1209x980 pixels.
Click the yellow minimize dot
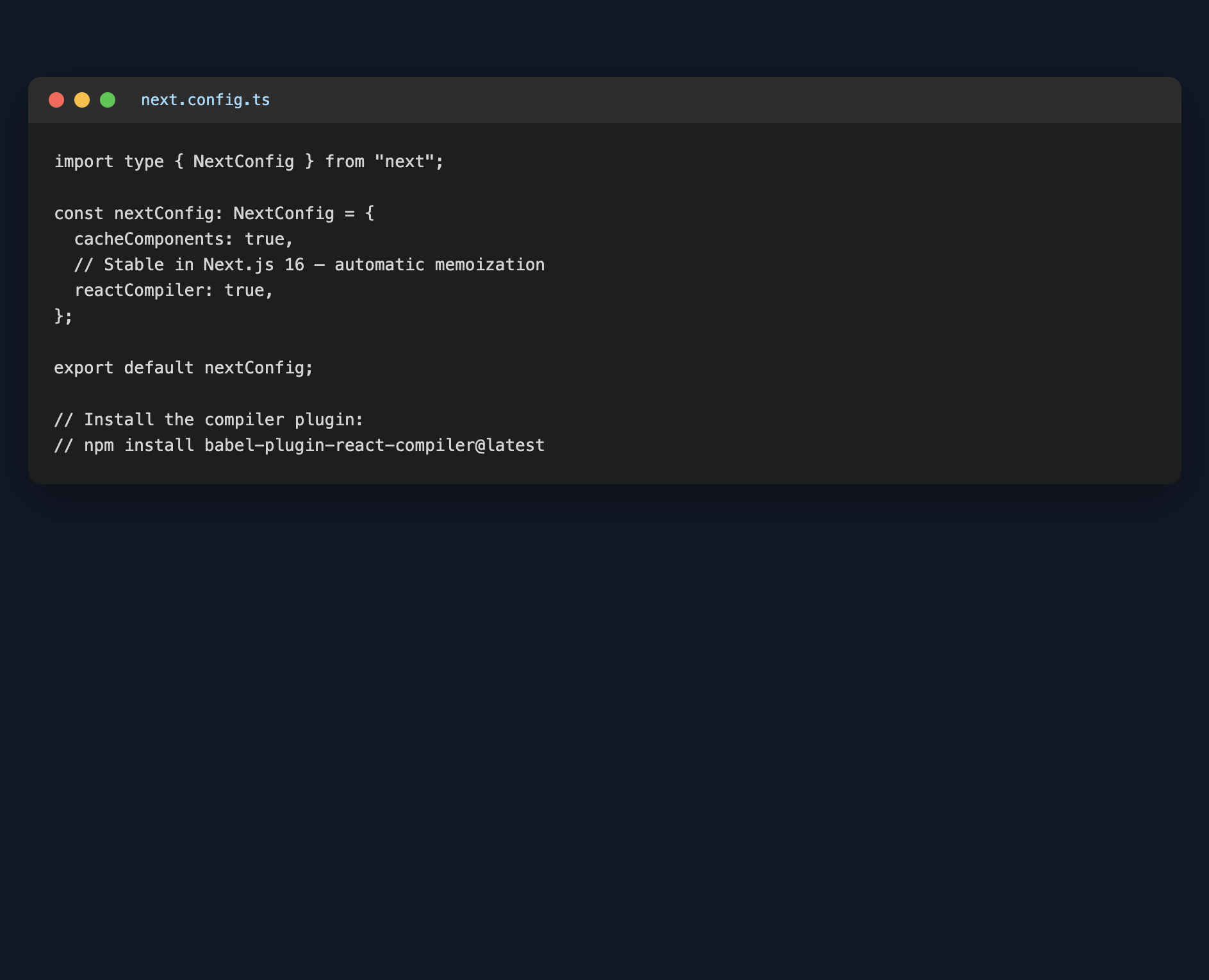tap(82, 100)
